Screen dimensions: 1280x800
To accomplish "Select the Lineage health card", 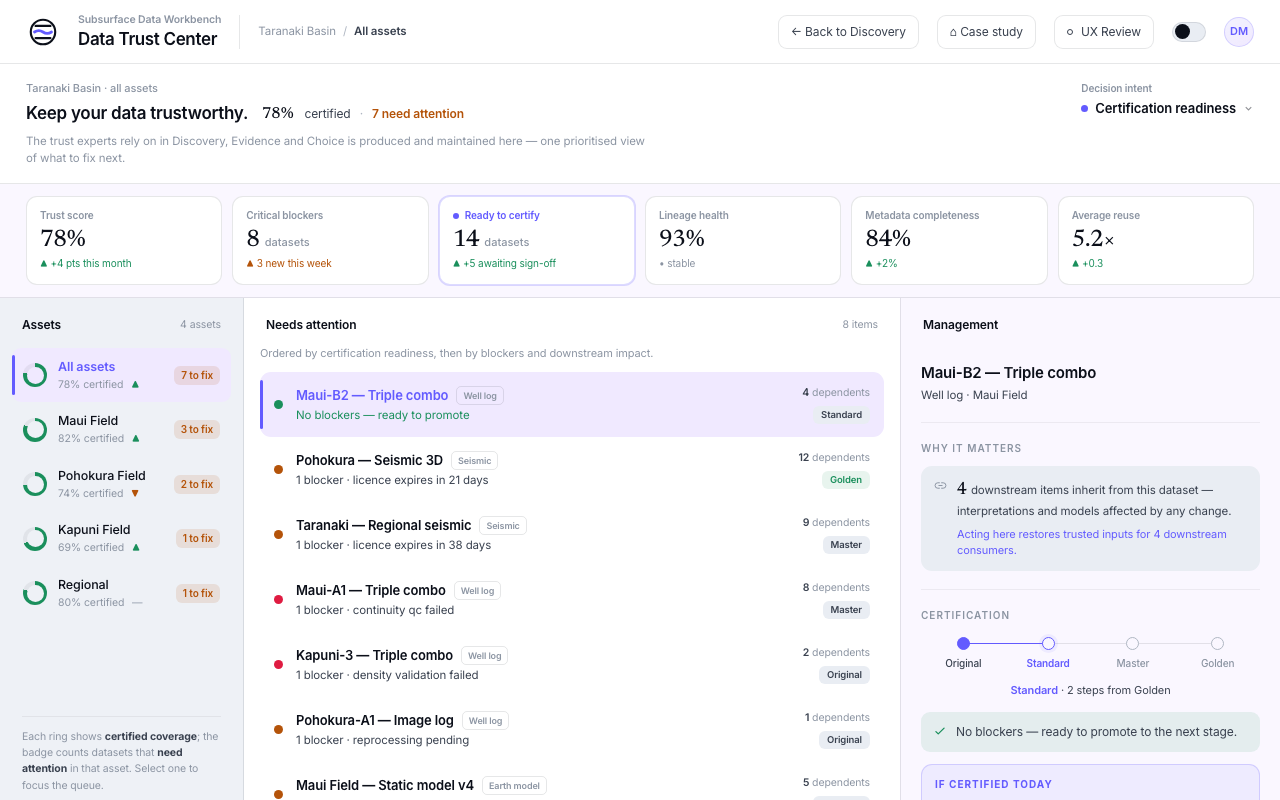I will 743,240.
